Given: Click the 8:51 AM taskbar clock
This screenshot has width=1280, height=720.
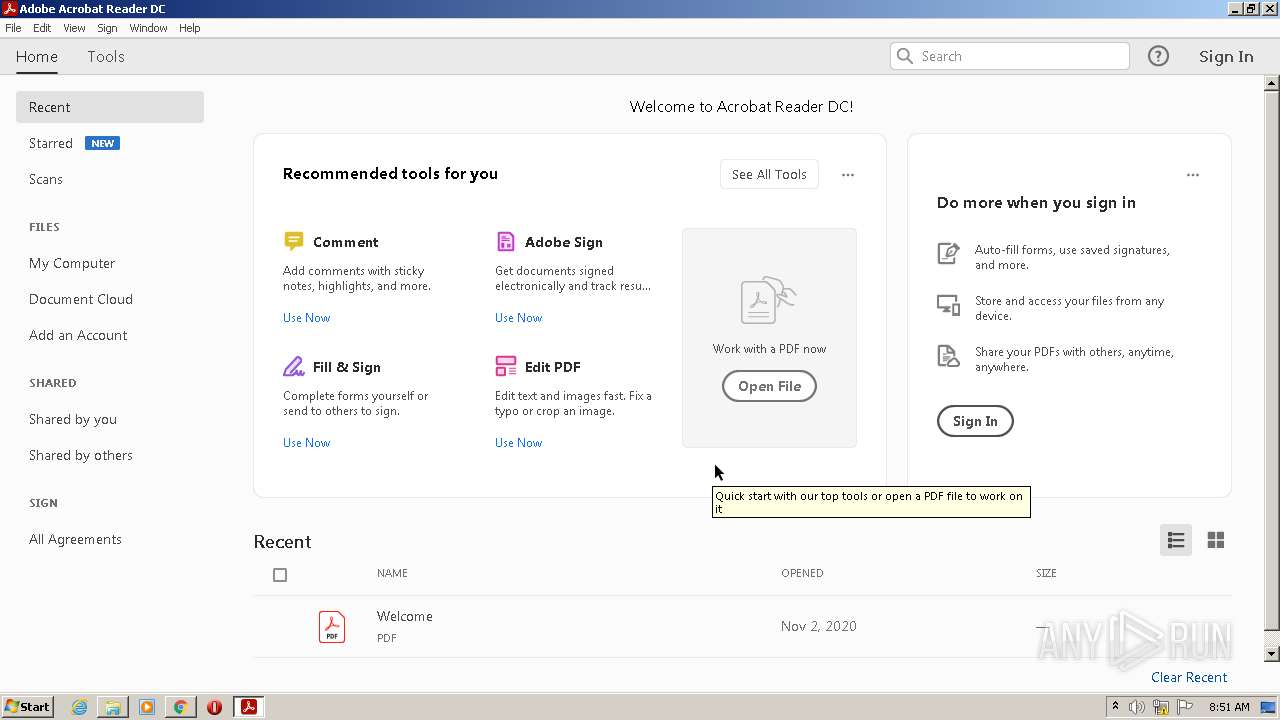Looking at the screenshot, I should pos(1229,707).
